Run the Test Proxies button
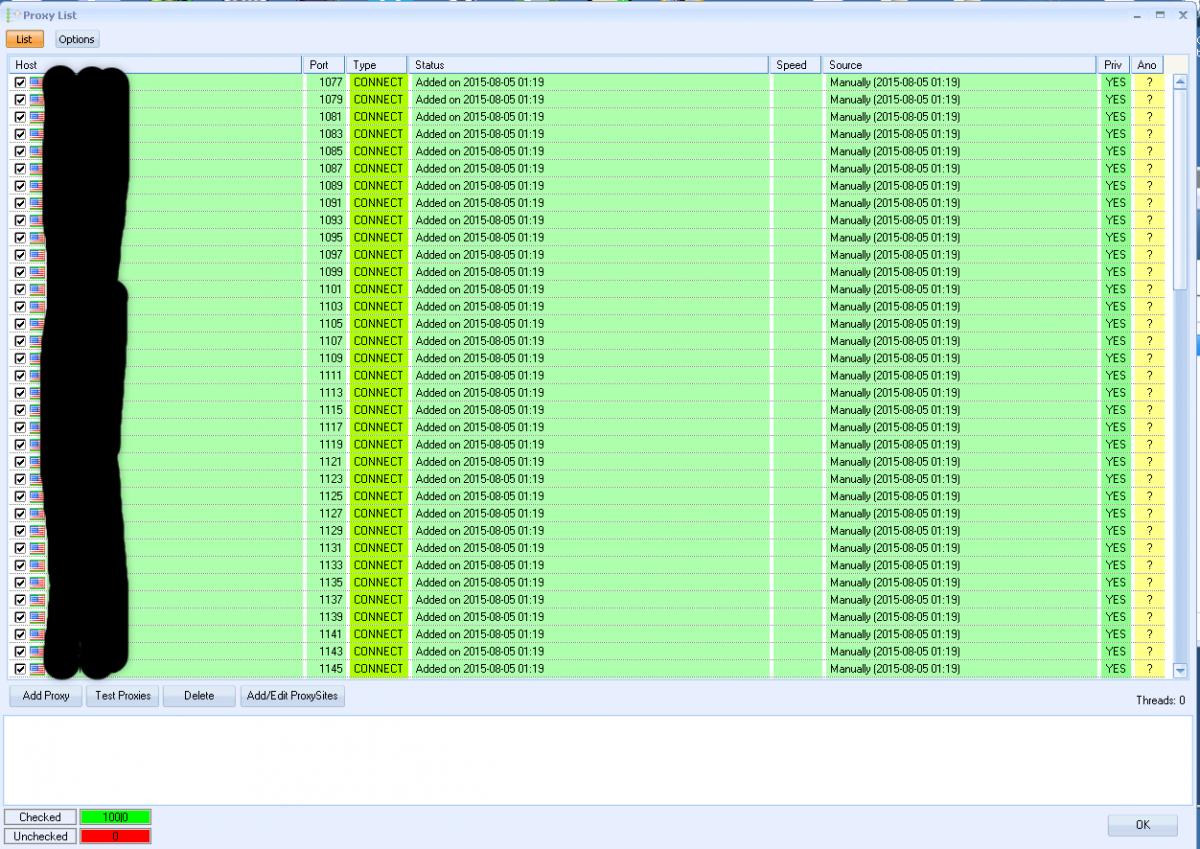This screenshot has width=1200, height=849. [x=123, y=696]
